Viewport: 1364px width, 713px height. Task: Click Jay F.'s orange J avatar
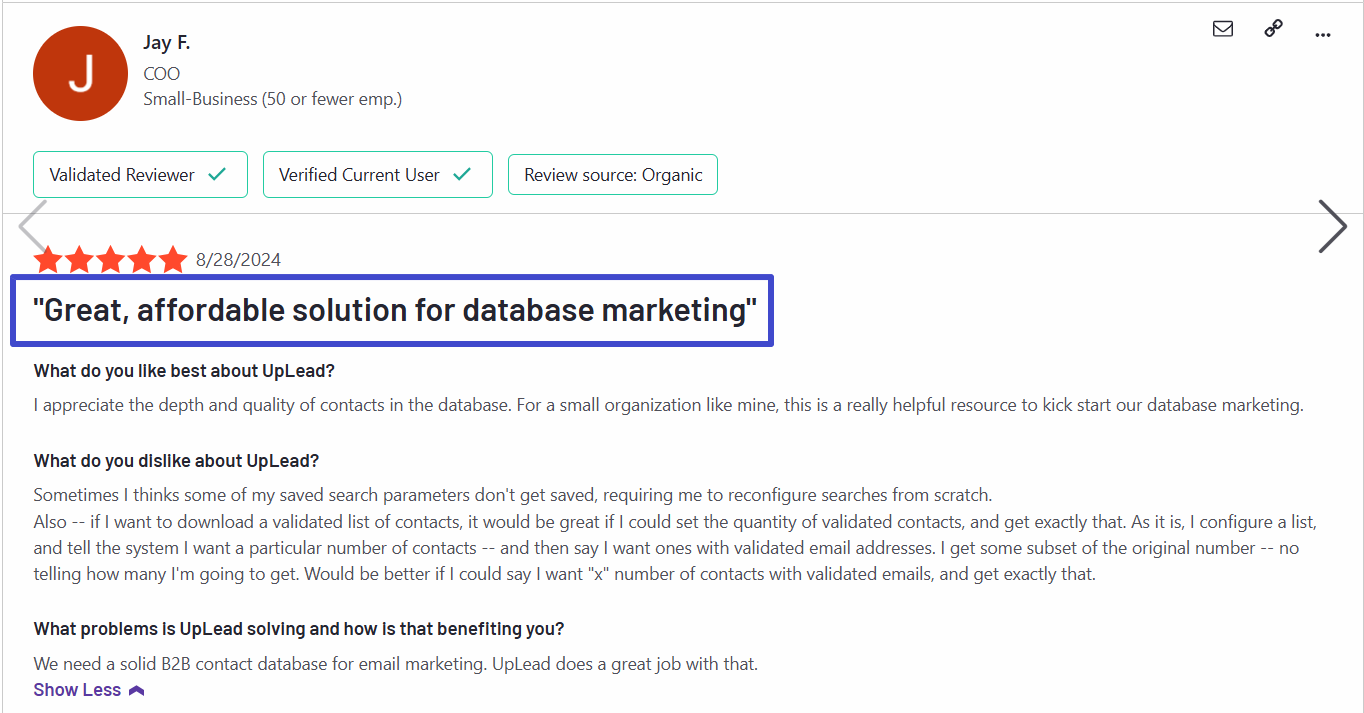(x=81, y=74)
